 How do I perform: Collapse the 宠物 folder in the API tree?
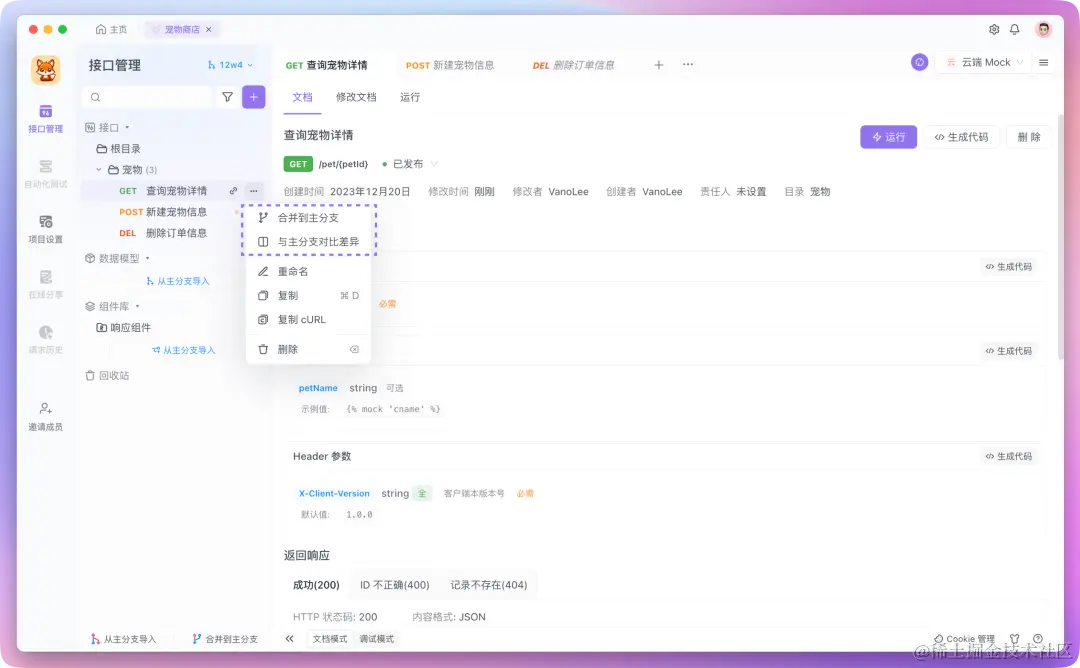point(97,169)
